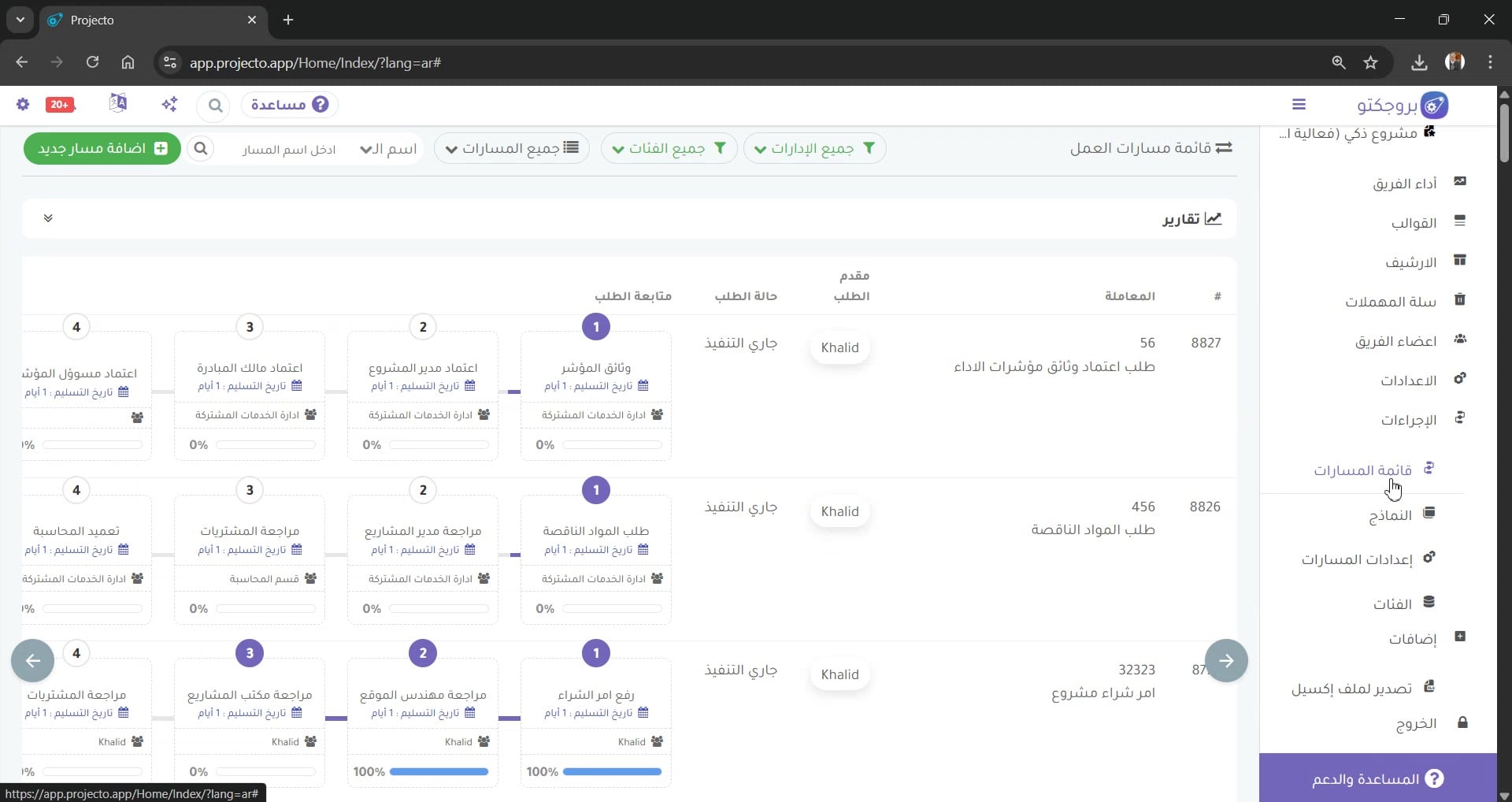Open المساعدة والدعم support bar

click(x=1378, y=778)
